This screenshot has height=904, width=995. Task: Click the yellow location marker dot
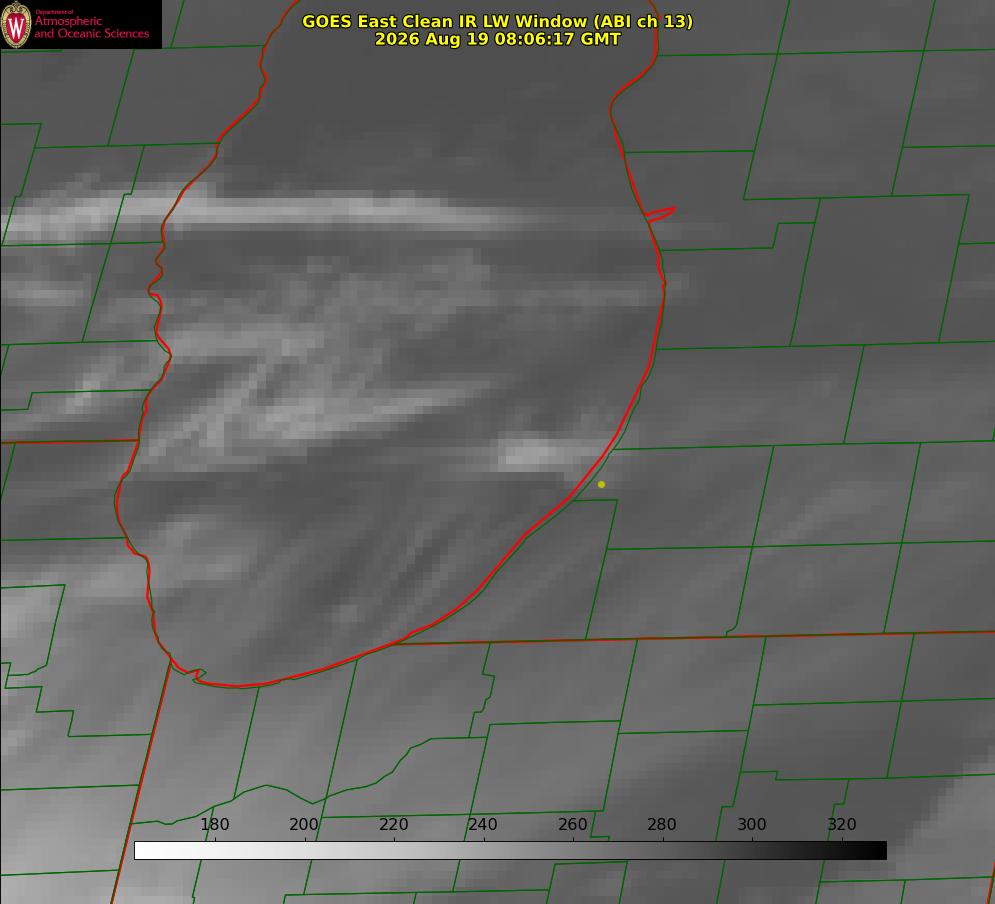[x=602, y=484]
